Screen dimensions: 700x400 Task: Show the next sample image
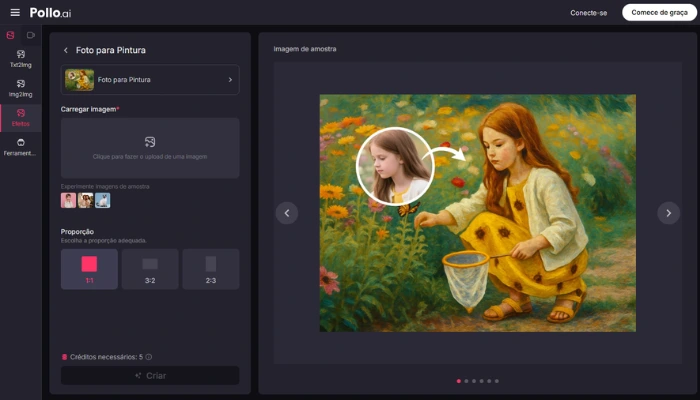(x=668, y=213)
